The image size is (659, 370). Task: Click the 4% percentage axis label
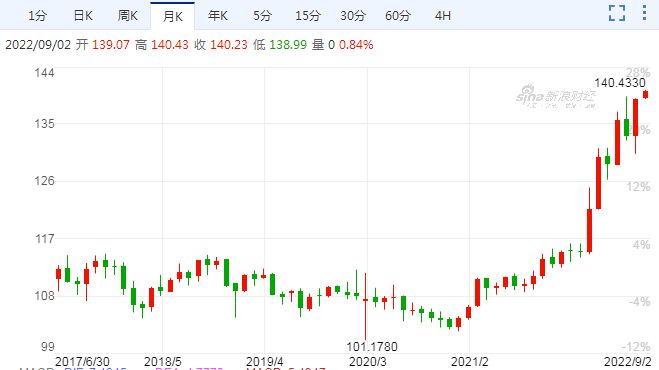pos(642,245)
